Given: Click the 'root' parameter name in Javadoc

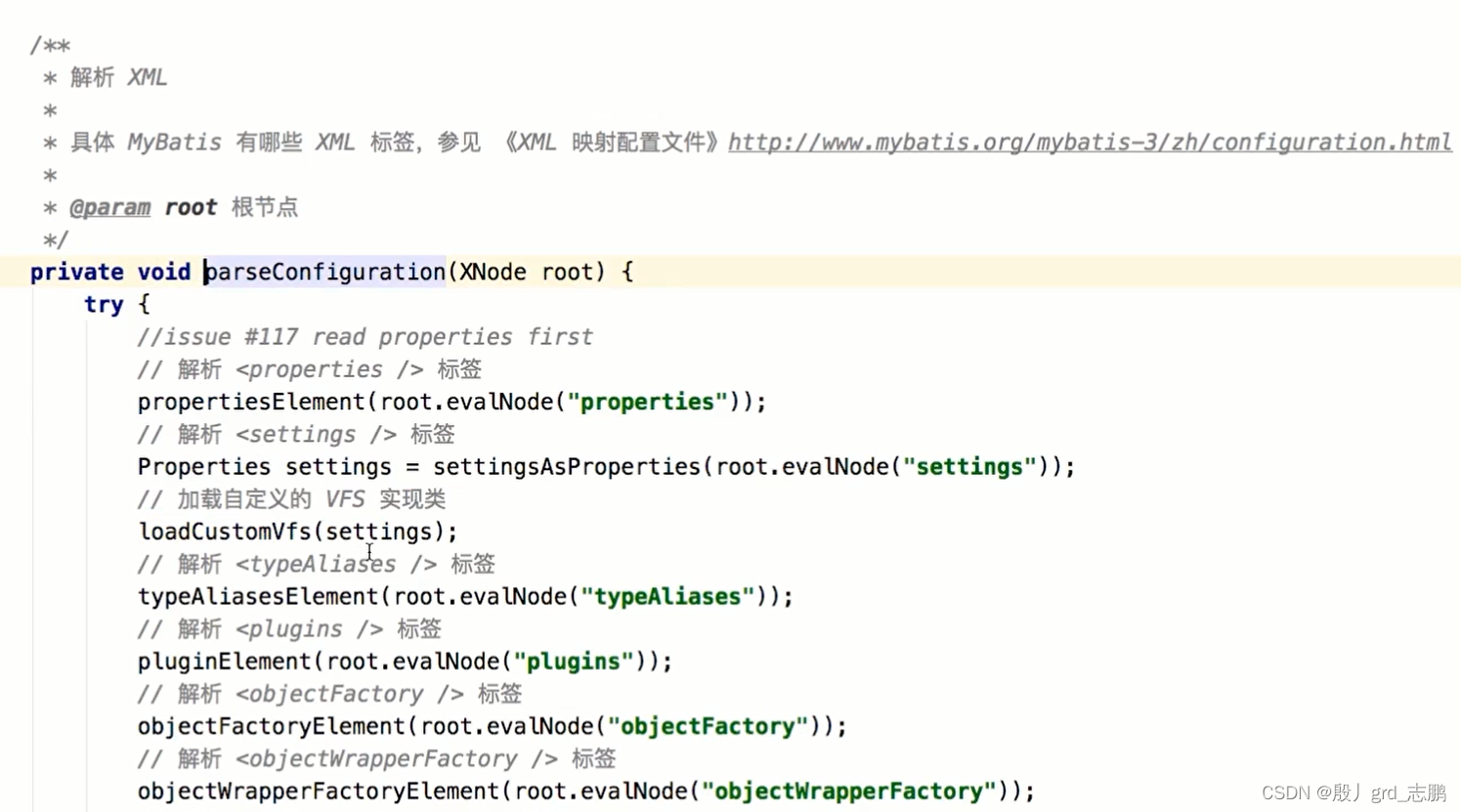Looking at the screenshot, I should pyautogui.click(x=191, y=207).
